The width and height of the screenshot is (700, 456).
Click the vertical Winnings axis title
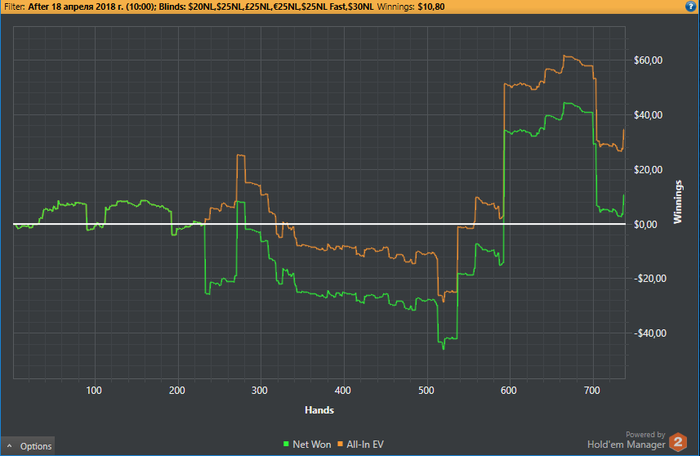click(x=678, y=202)
